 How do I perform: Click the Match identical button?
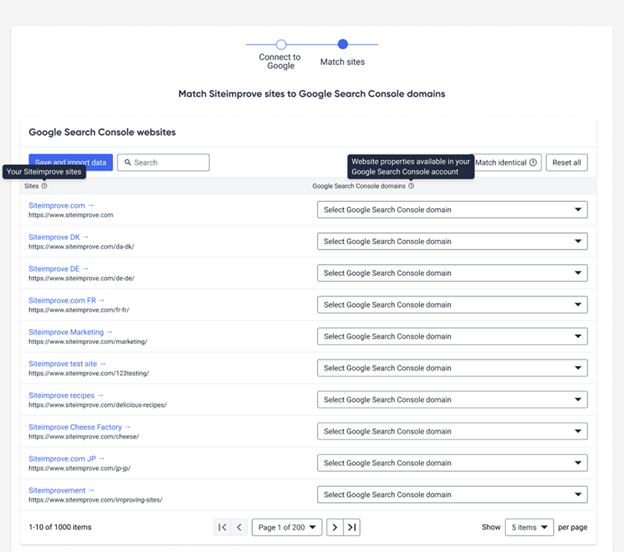[x=506, y=162]
